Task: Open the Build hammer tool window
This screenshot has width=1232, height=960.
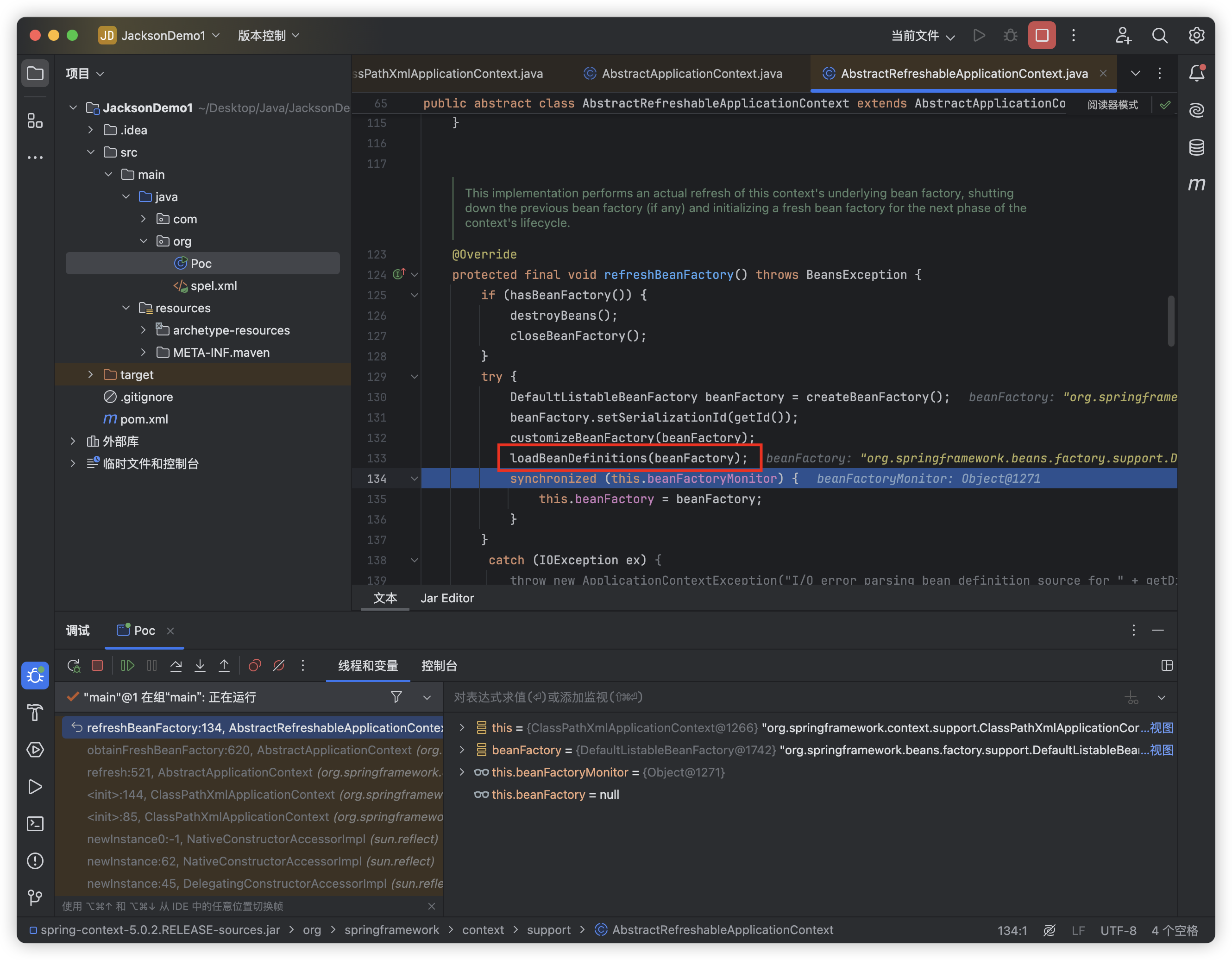Action: (35, 712)
